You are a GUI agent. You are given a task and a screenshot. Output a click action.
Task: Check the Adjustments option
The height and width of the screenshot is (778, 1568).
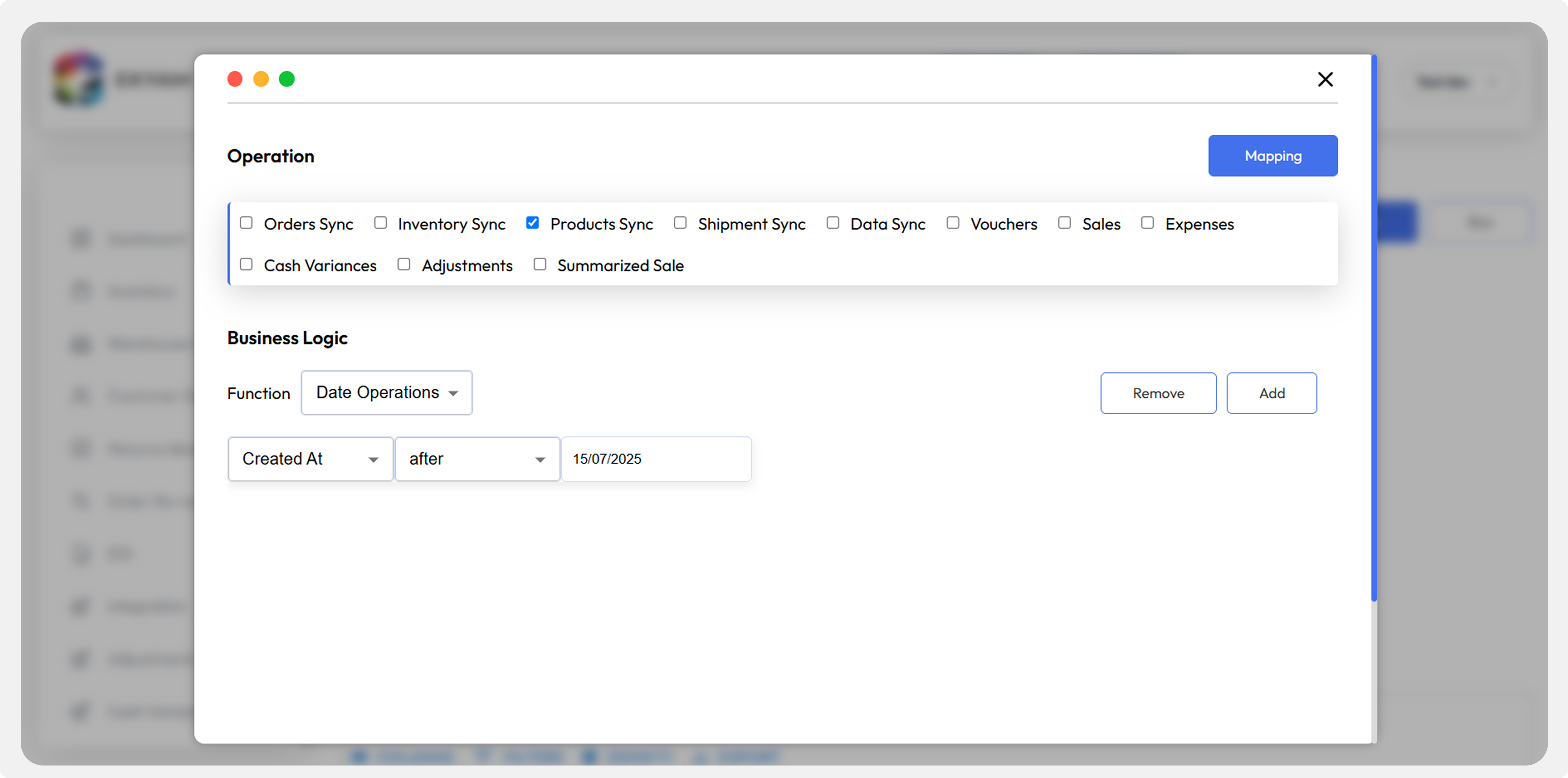click(x=404, y=264)
